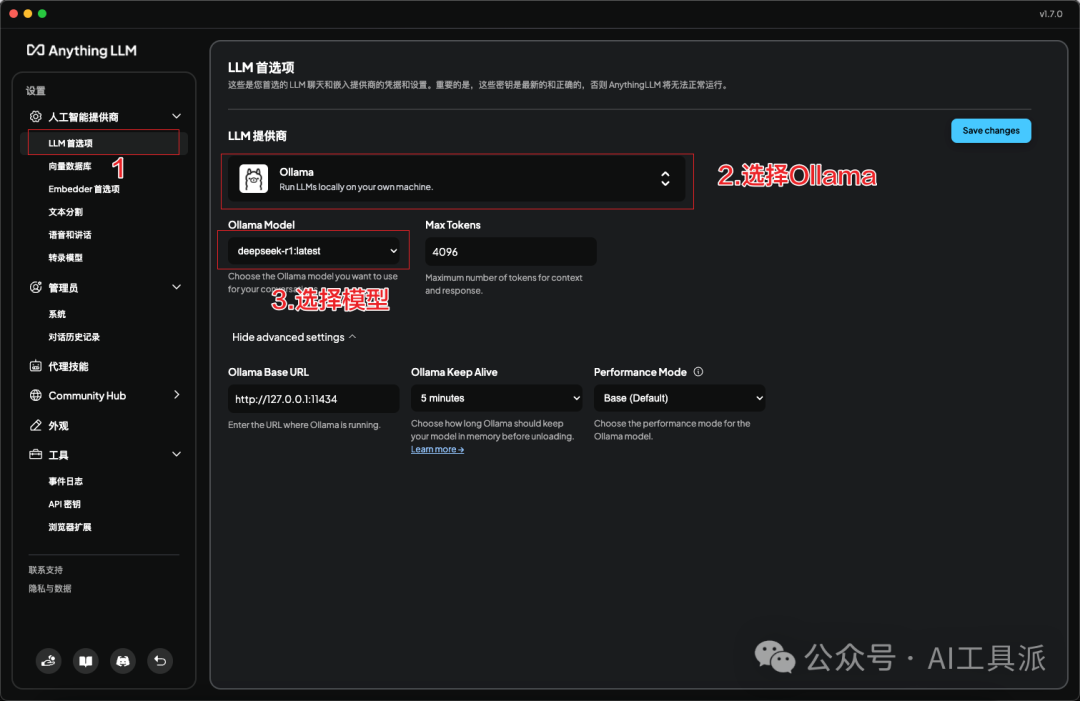Open the Learn more link
1080x701 pixels.
pyautogui.click(x=437, y=450)
